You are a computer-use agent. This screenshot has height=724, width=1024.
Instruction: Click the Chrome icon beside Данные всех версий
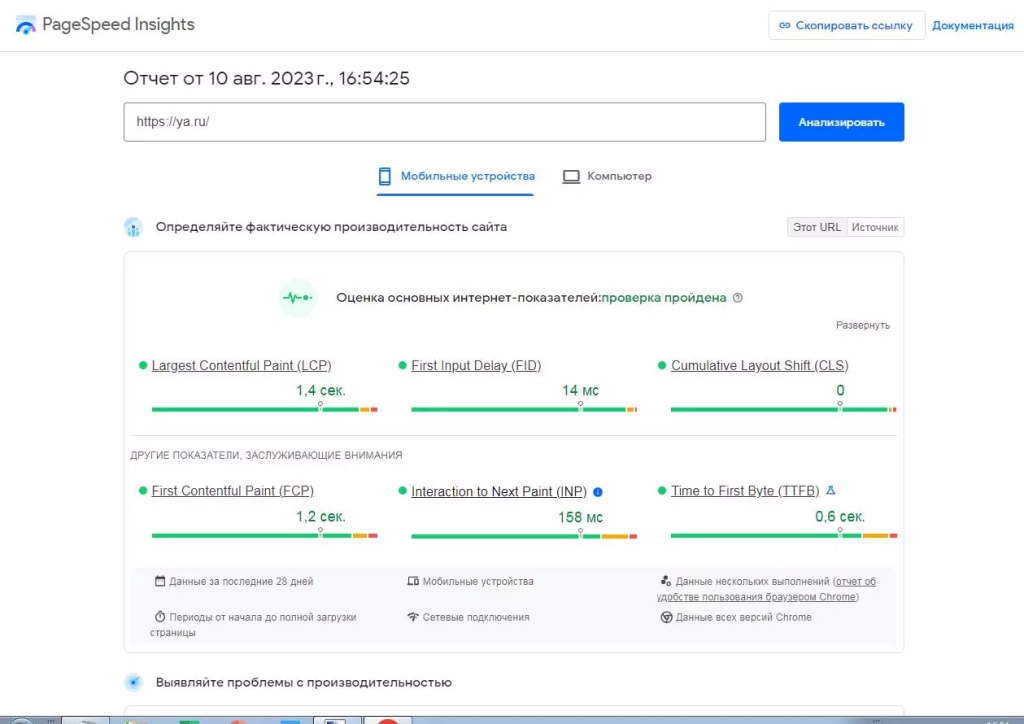(x=666, y=617)
